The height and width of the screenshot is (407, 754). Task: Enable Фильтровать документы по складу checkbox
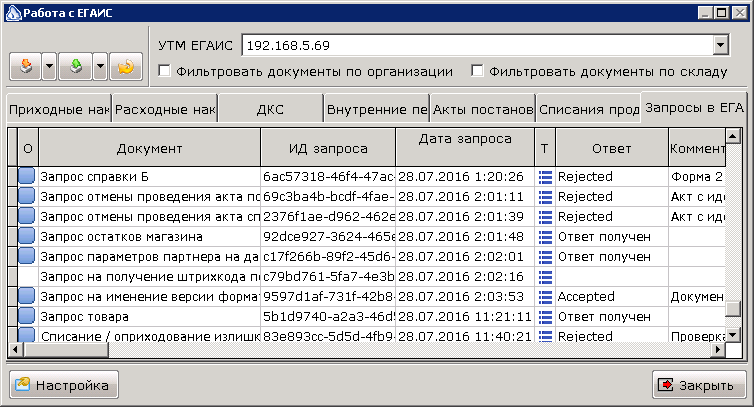(477, 71)
